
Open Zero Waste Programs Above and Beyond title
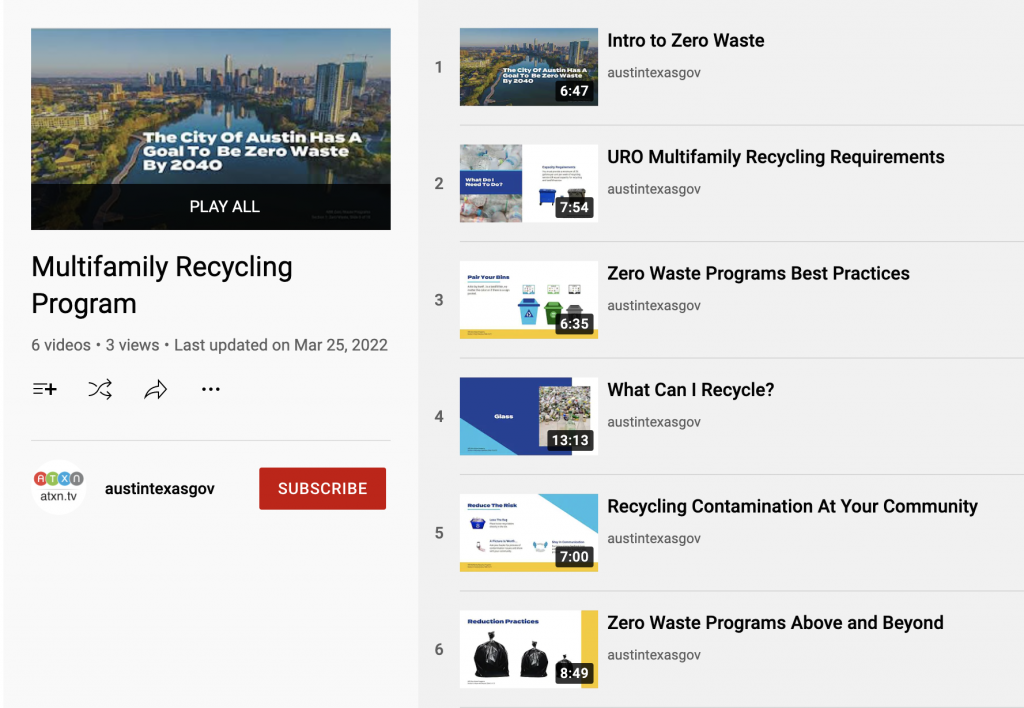pyautogui.click(x=775, y=622)
